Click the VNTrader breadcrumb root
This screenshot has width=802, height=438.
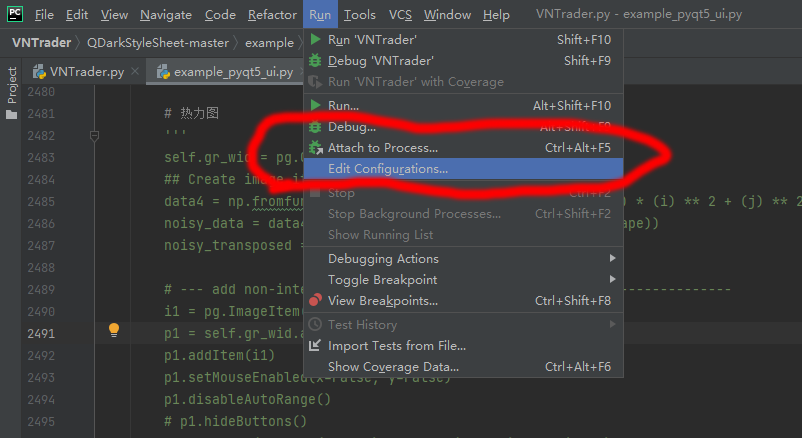[41, 43]
